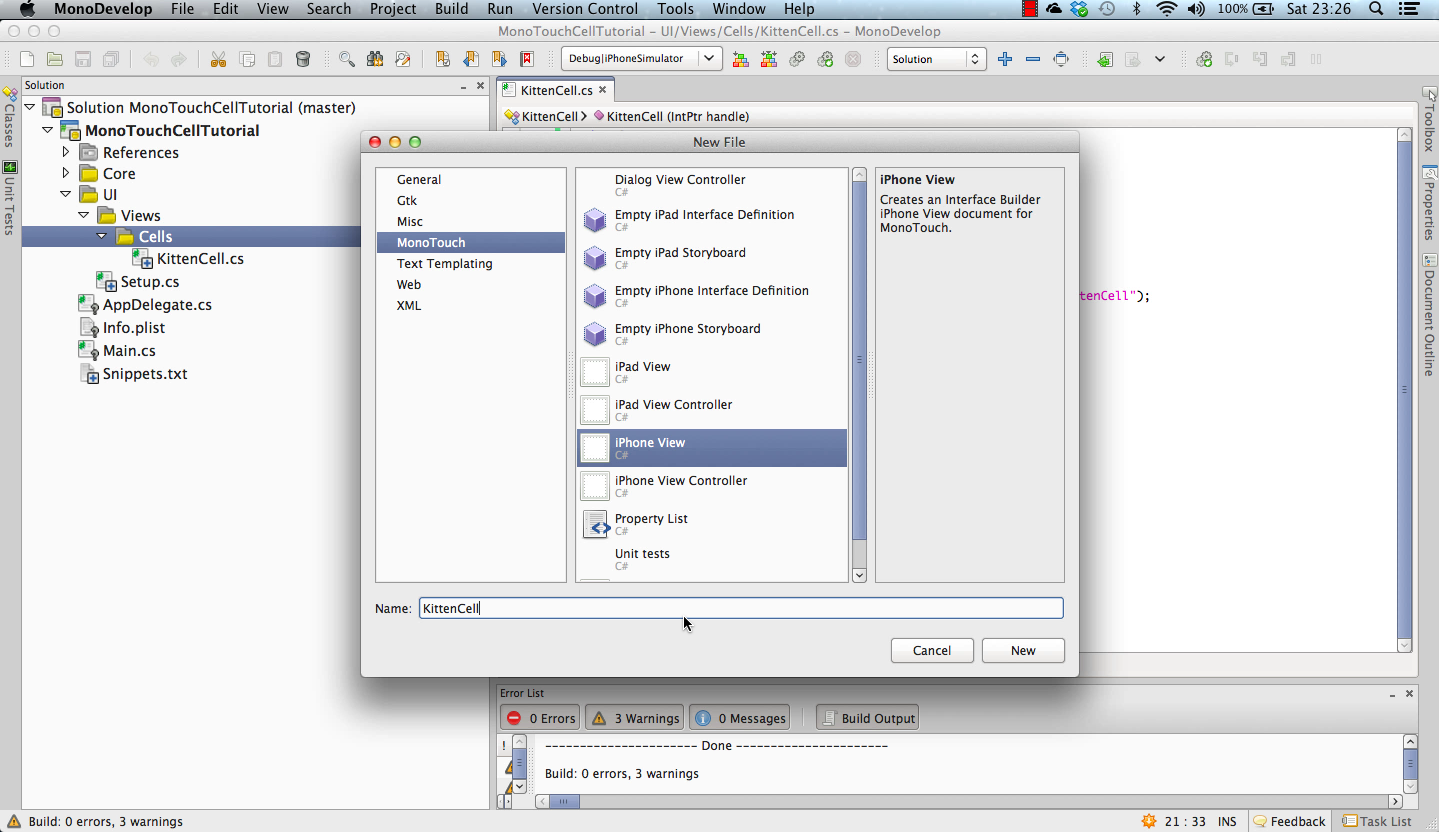Select the MonoTouch category

click(470, 242)
